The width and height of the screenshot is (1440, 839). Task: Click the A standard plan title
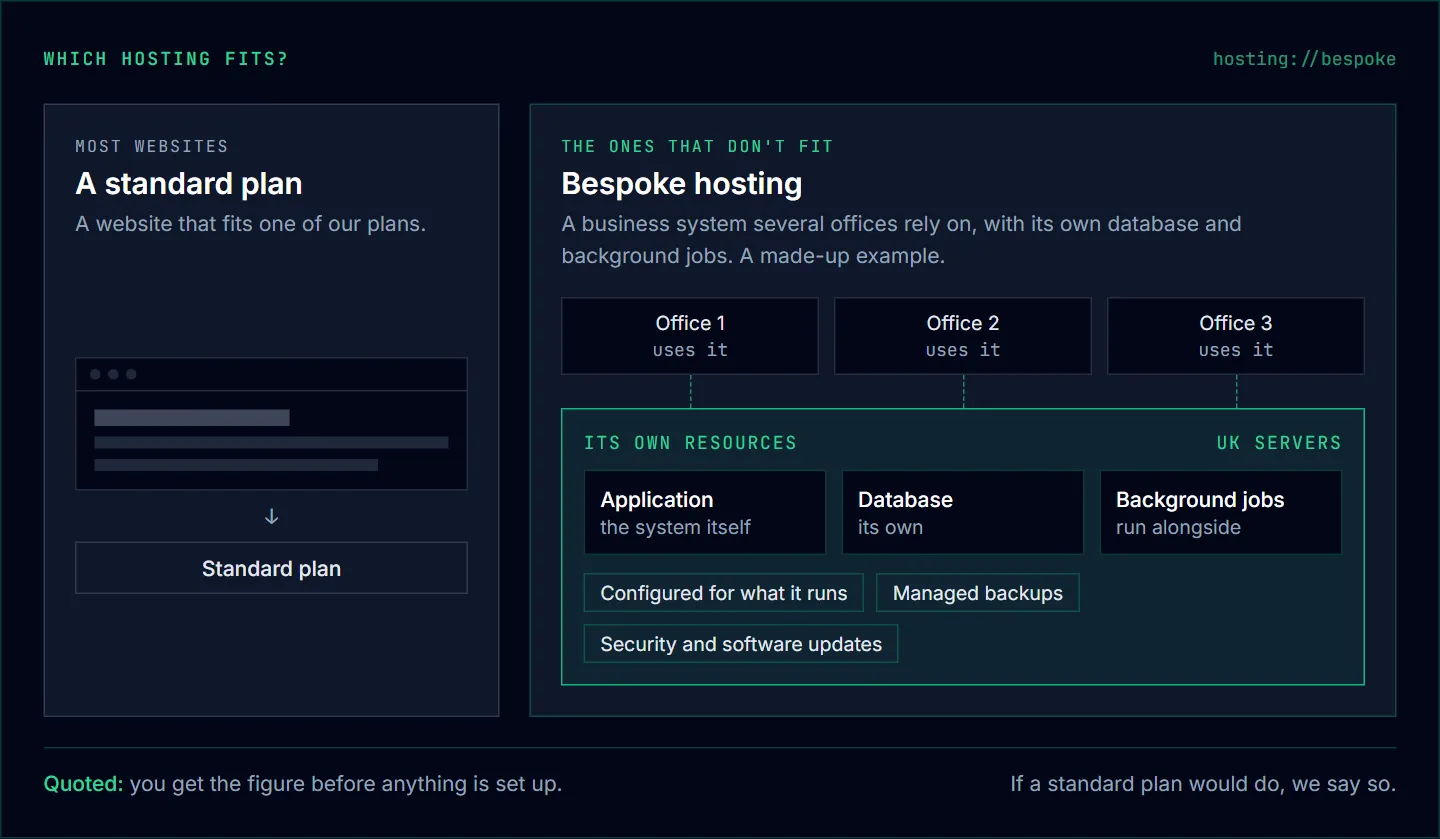pyautogui.click(x=189, y=184)
